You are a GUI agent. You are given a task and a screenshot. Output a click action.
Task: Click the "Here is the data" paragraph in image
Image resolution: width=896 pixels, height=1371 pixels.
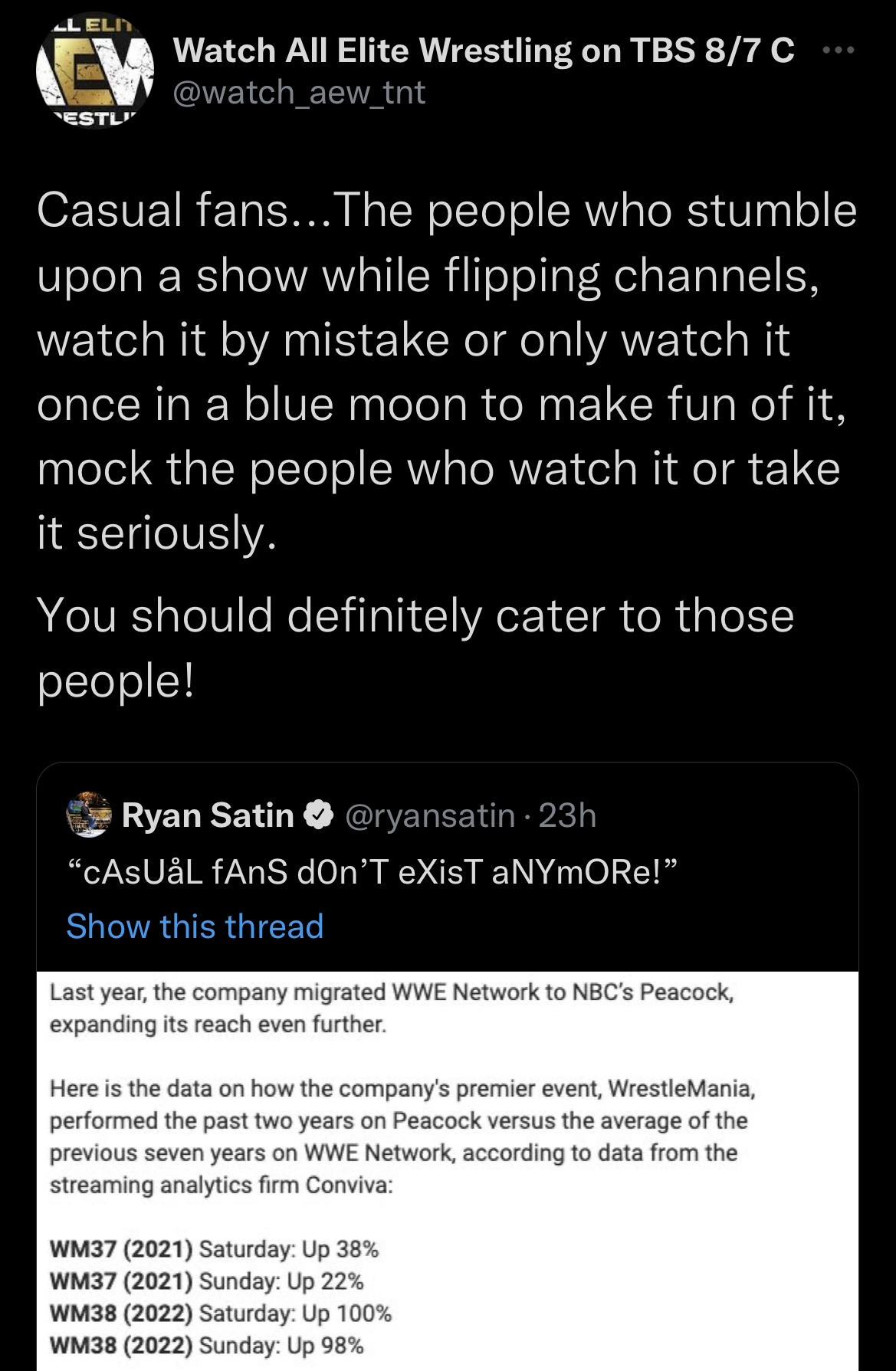[x=399, y=1120]
